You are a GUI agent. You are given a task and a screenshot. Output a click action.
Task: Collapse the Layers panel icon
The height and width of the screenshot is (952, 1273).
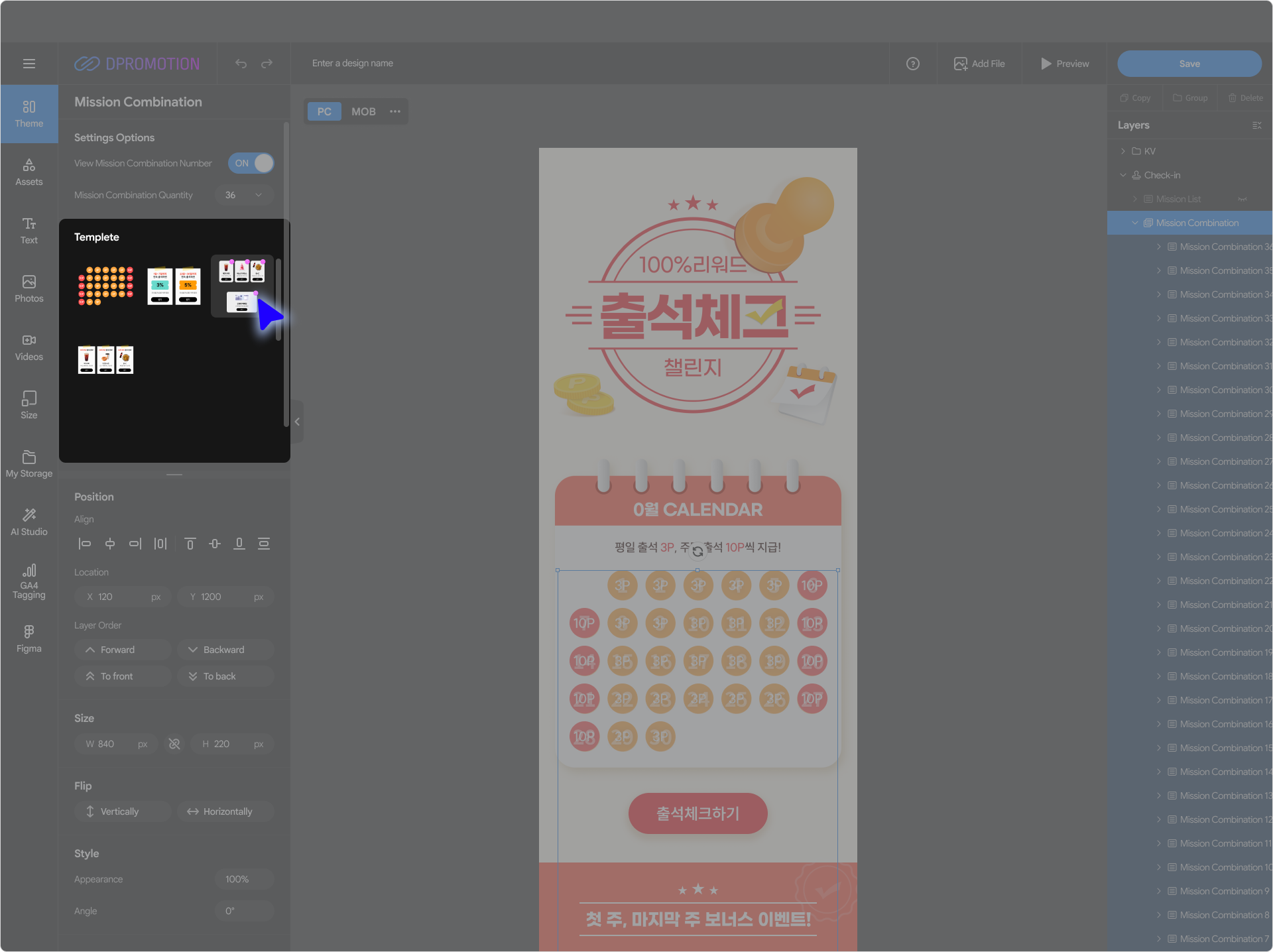point(1257,125)
